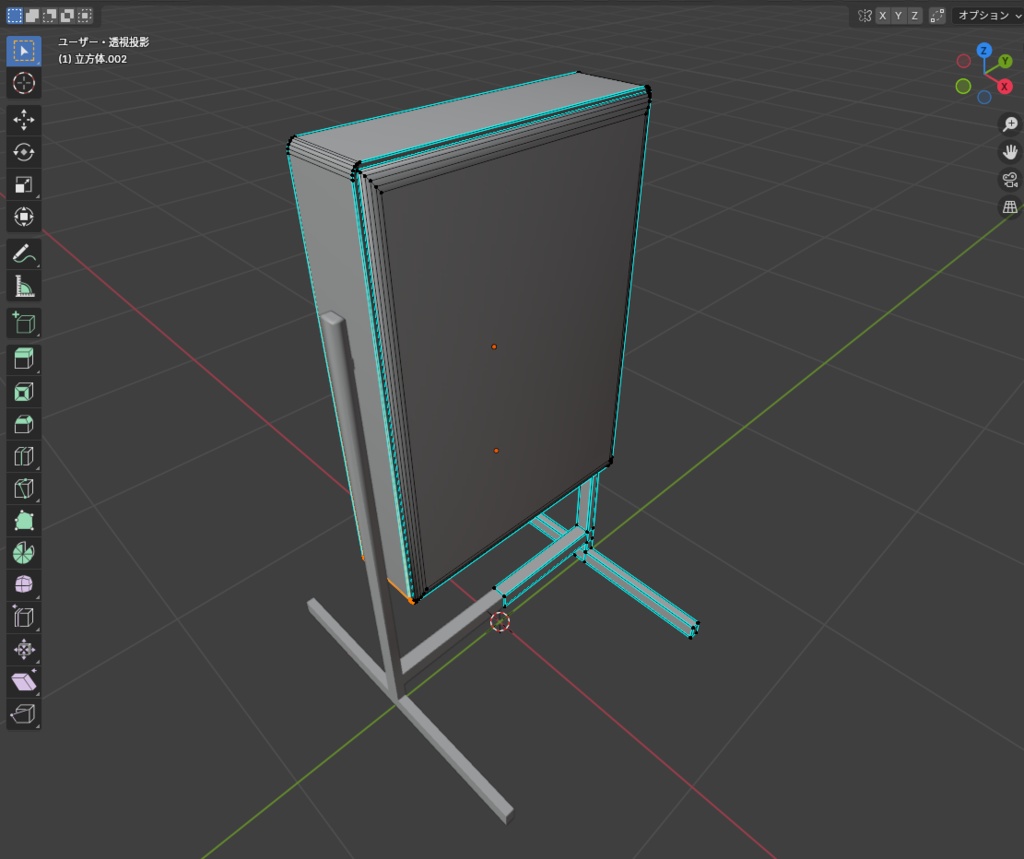Image resolution: width=1024 pixels, height=859 pixels.
Task: Snap view to blue Z axis
Action: 984,50
